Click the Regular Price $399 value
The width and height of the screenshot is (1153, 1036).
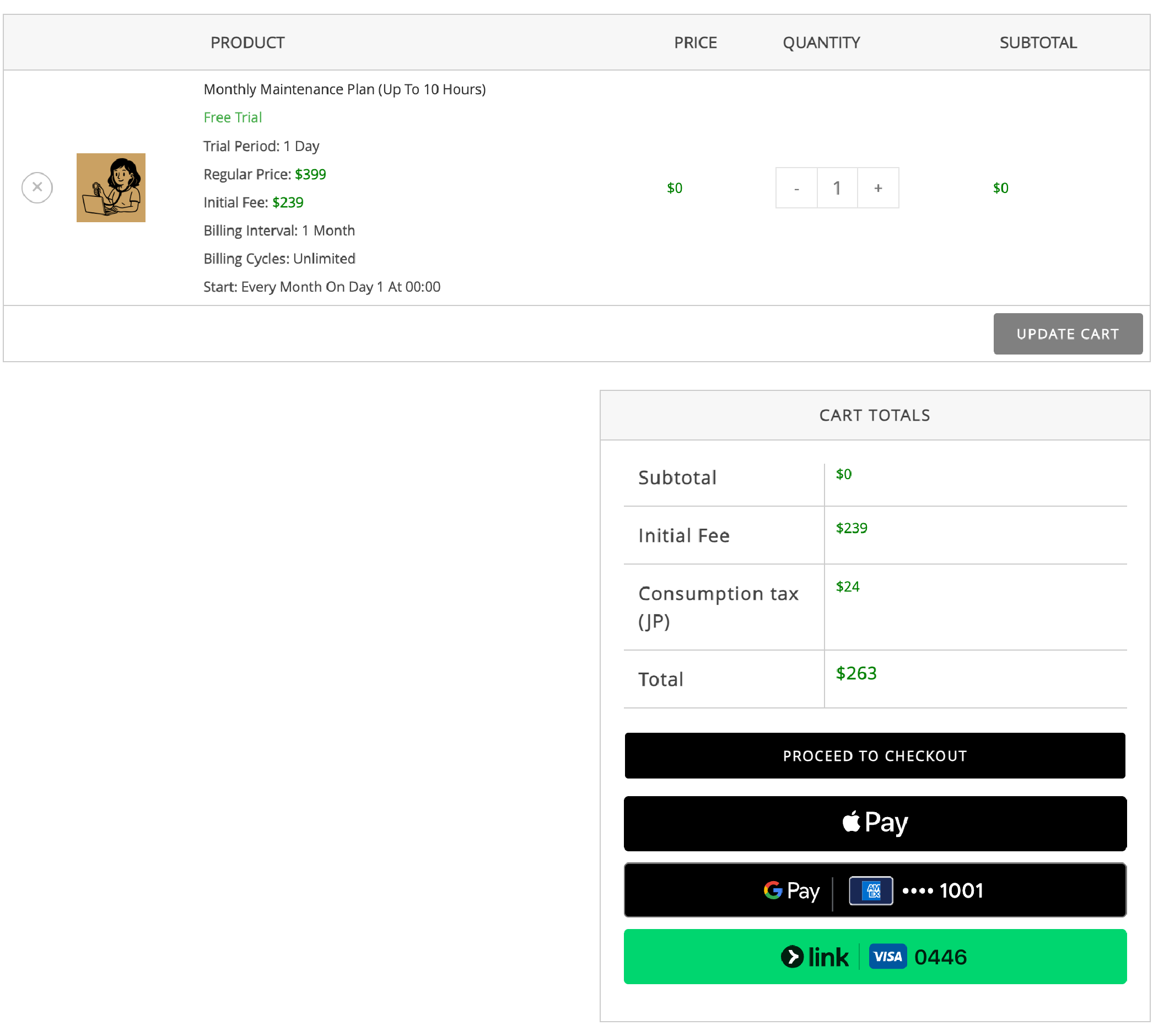tap(310, 174)
